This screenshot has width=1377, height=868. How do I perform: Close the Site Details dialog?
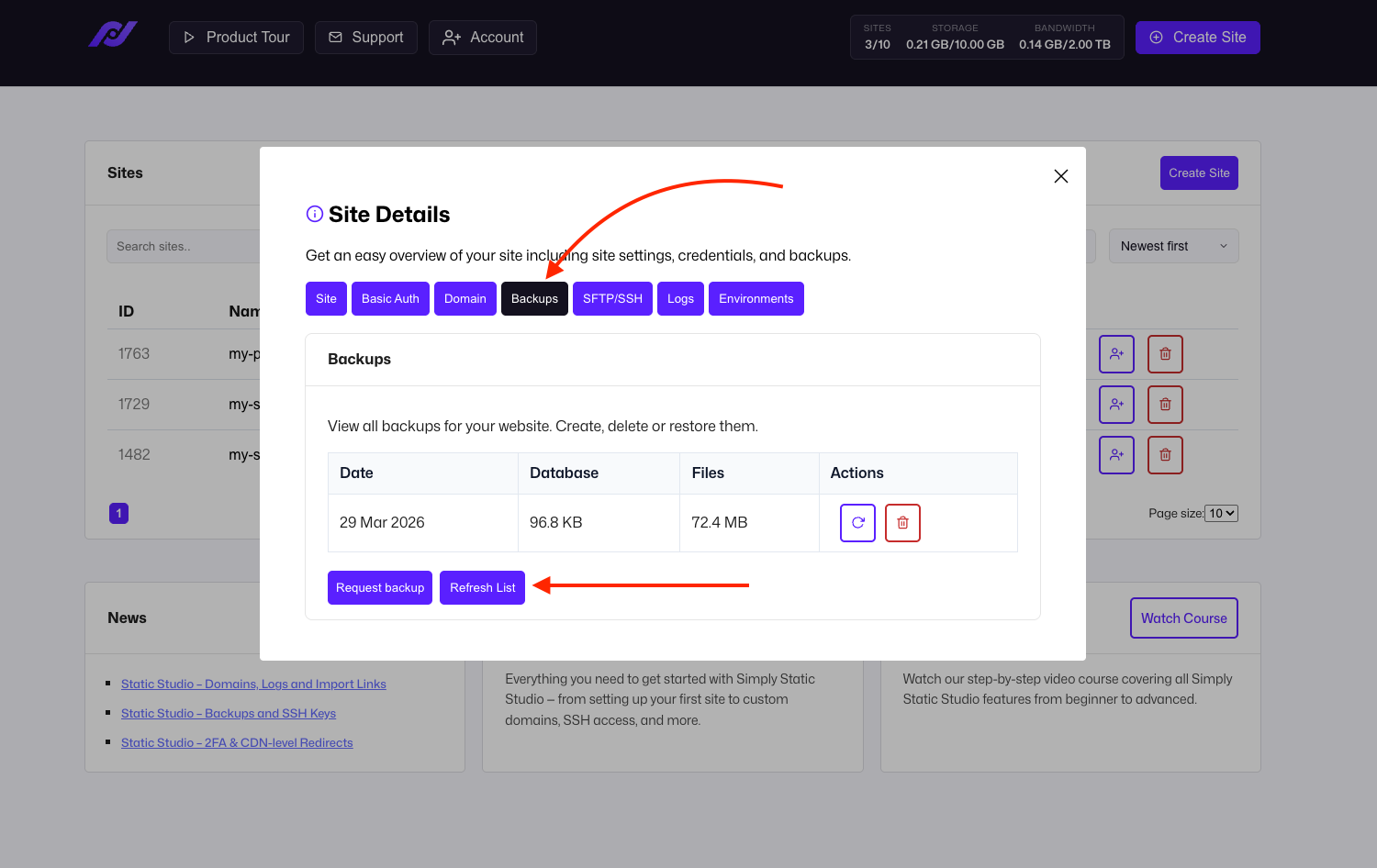click(x=1061, y=176)
